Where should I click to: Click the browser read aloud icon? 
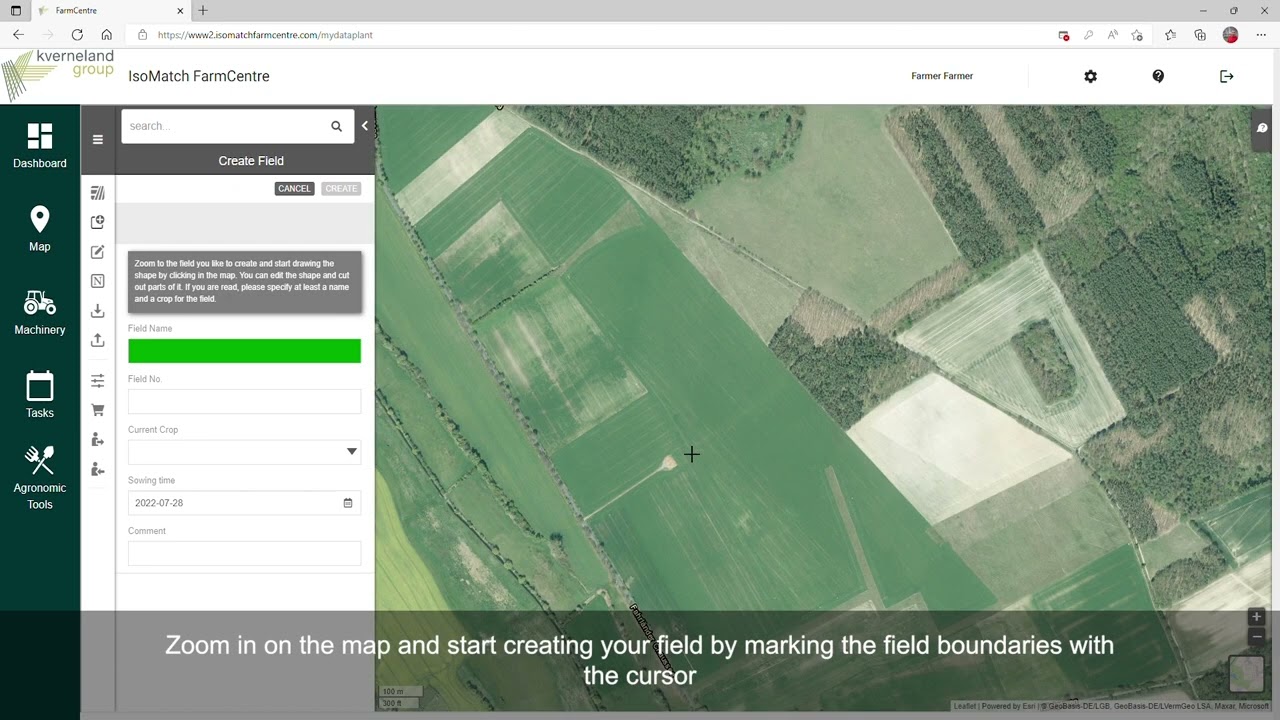coord(1112,35)
